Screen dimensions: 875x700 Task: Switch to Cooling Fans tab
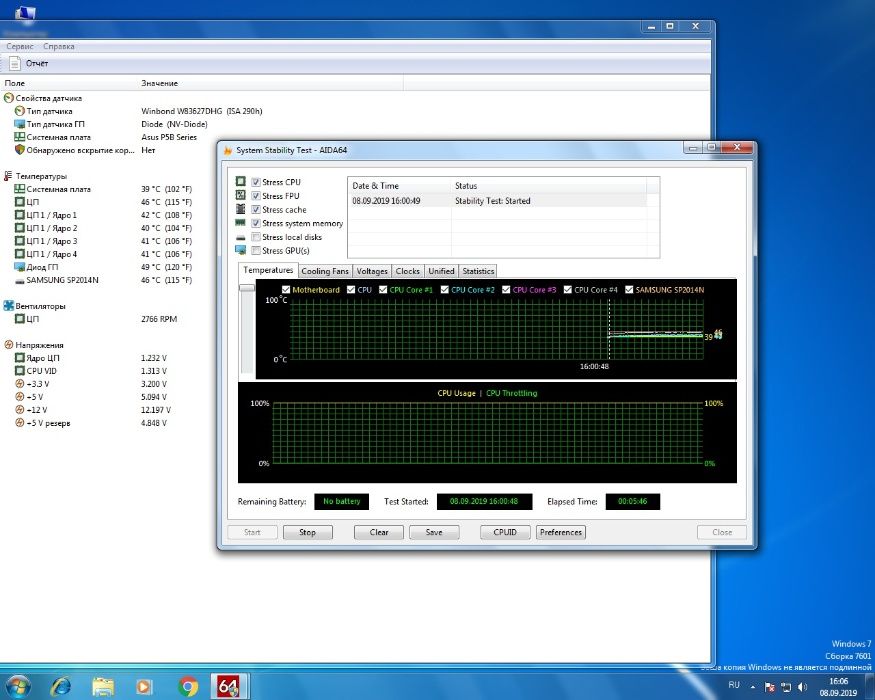point(325,271)
